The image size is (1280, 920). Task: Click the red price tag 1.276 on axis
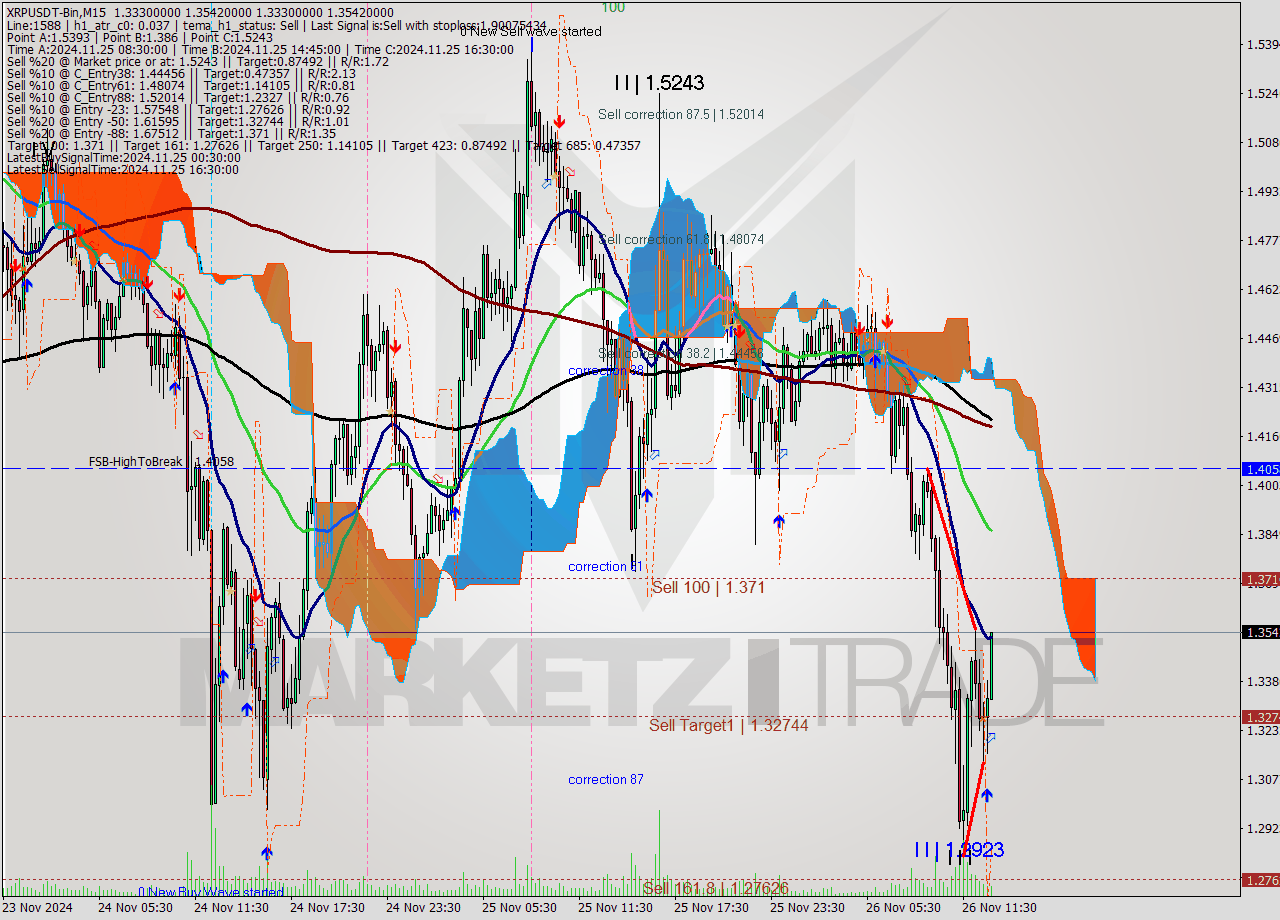(x=1260, y=880)
